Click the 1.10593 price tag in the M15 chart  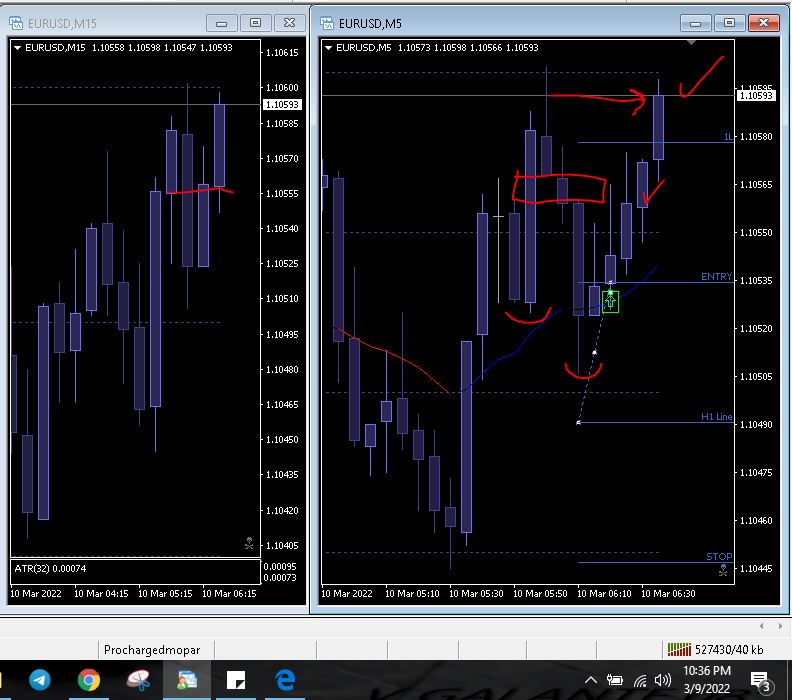282,105
